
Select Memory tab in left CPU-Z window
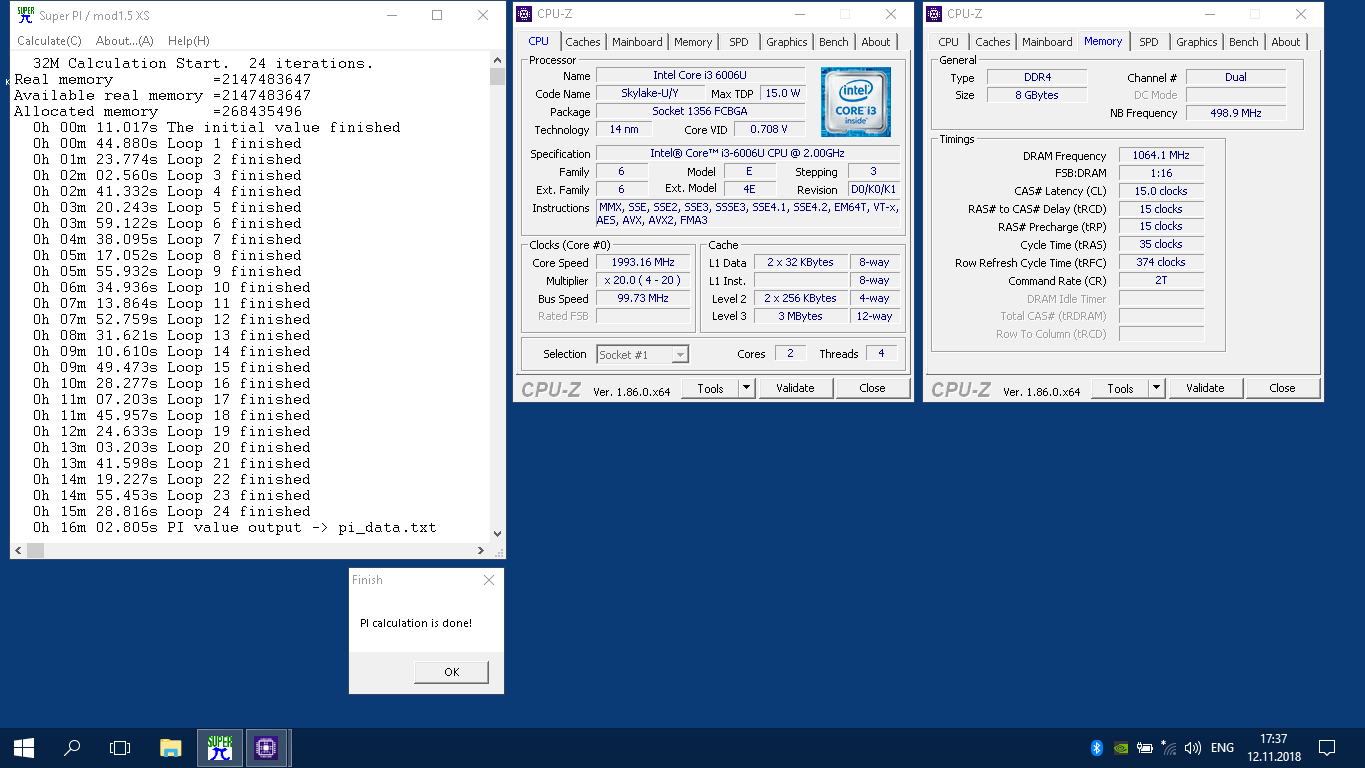pos(693,42)
